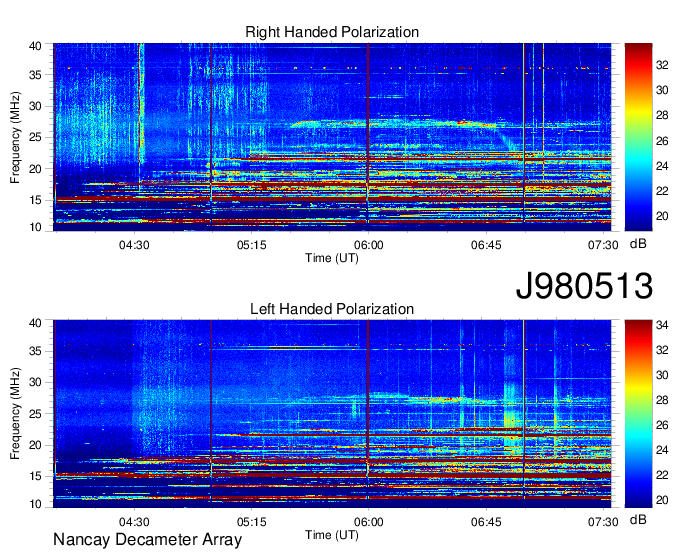Click the 34 value on the bottom colorbar
The image size is (680, 552).
point(662,325)
